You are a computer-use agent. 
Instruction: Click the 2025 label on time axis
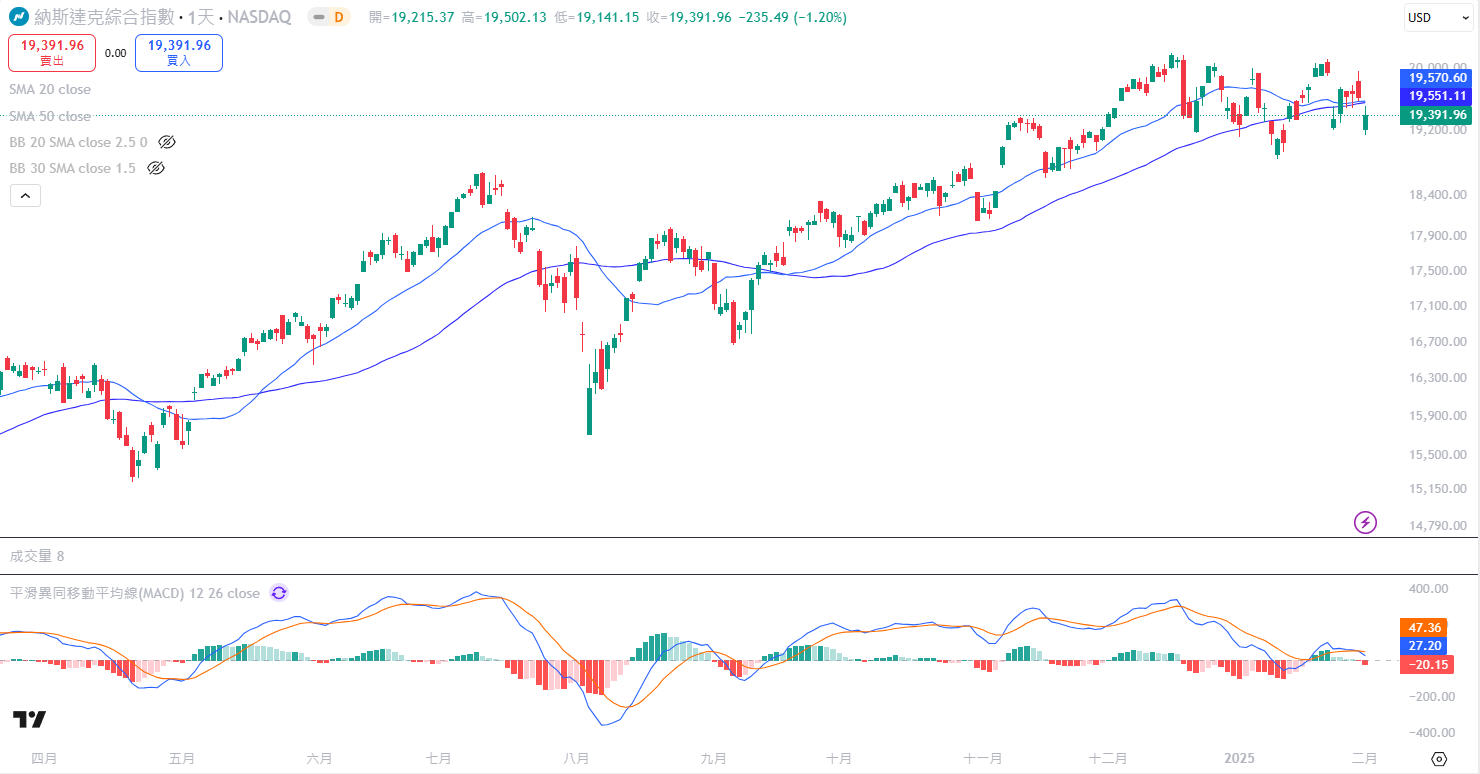1238,759
